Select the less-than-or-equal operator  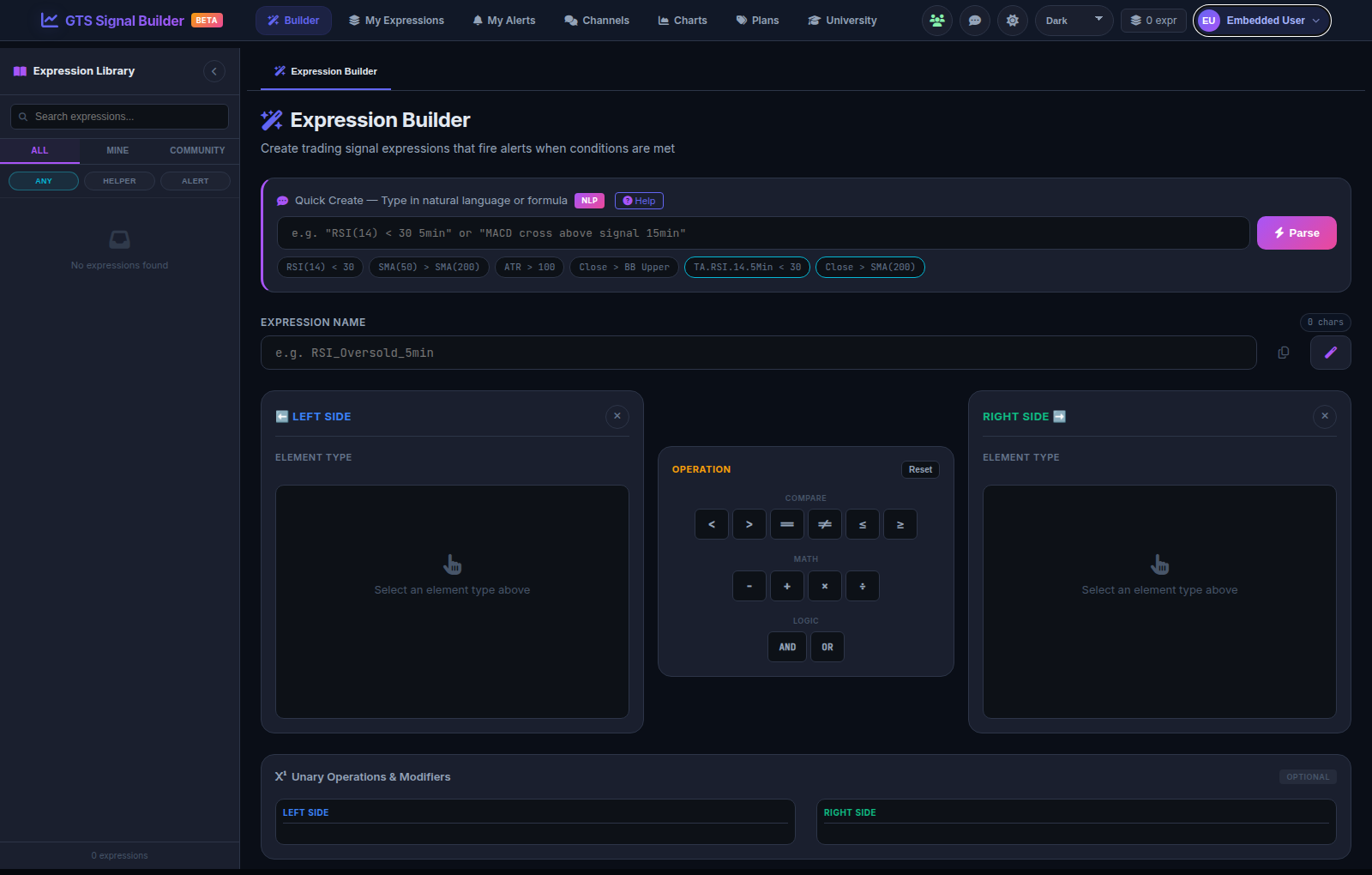click(x=863, y=524)
